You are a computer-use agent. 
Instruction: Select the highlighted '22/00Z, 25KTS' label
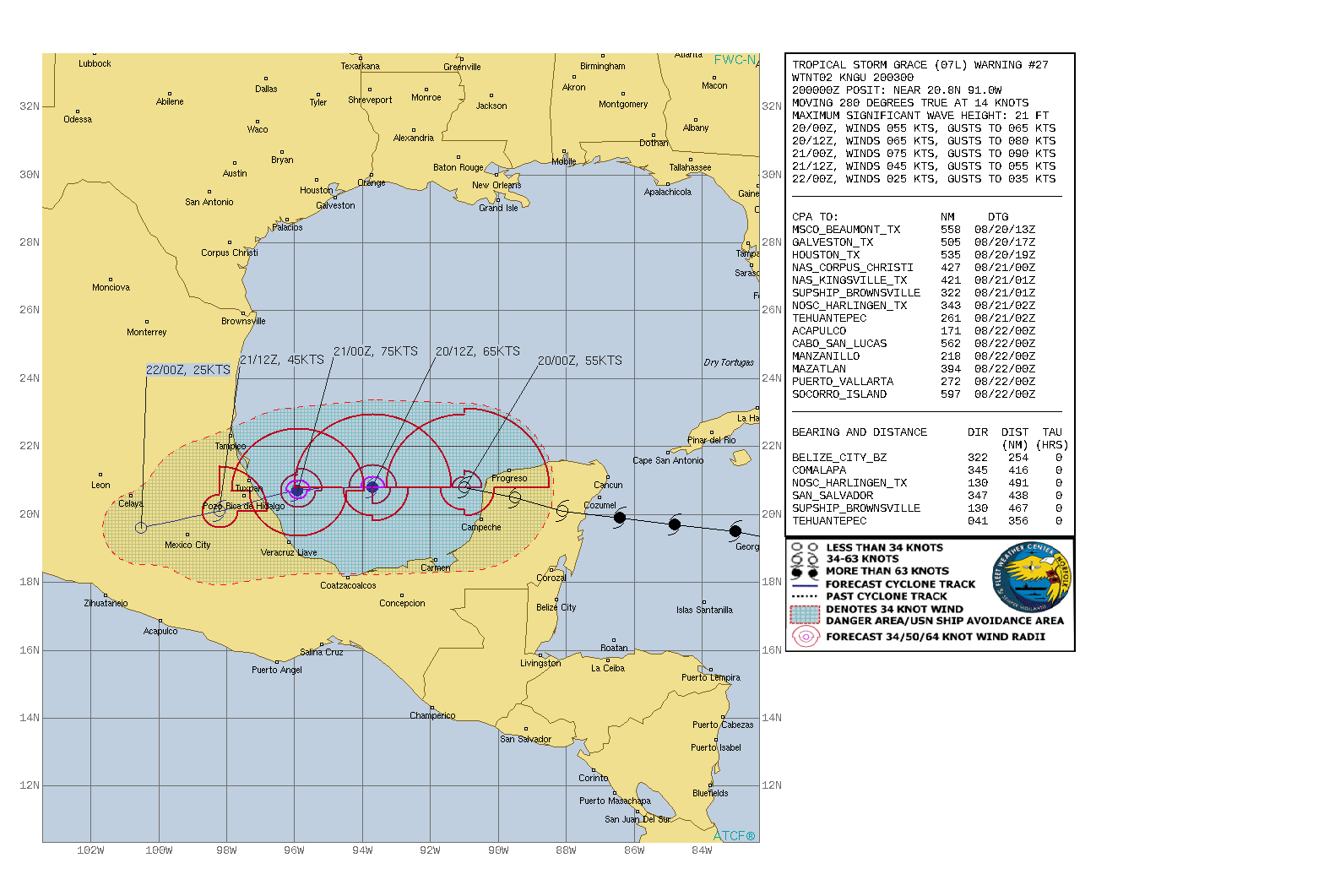point(188,370)
